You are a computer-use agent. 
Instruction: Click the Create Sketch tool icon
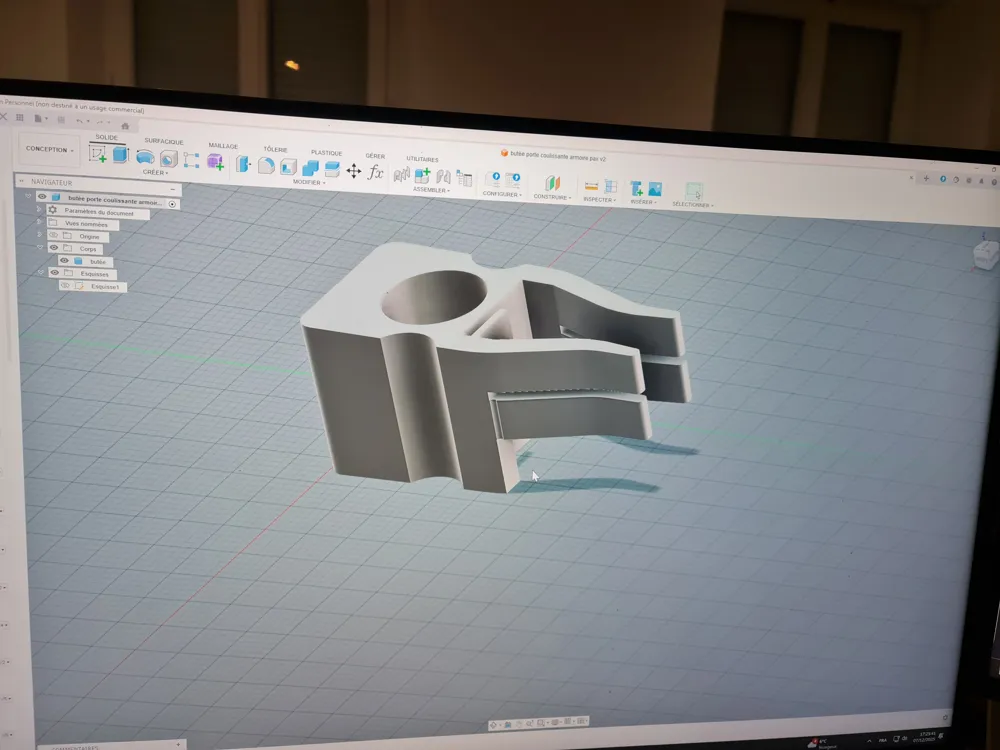point(98,154)
